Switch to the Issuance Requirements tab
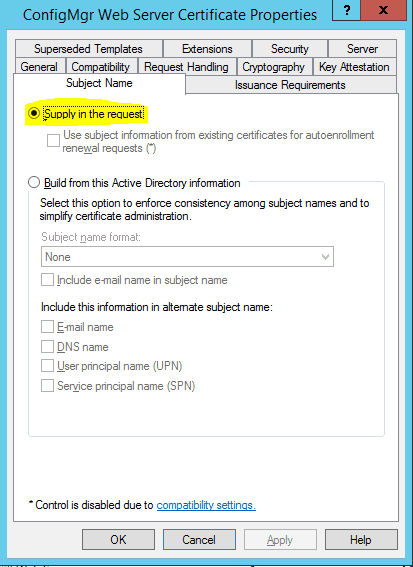 pos(290,85)
